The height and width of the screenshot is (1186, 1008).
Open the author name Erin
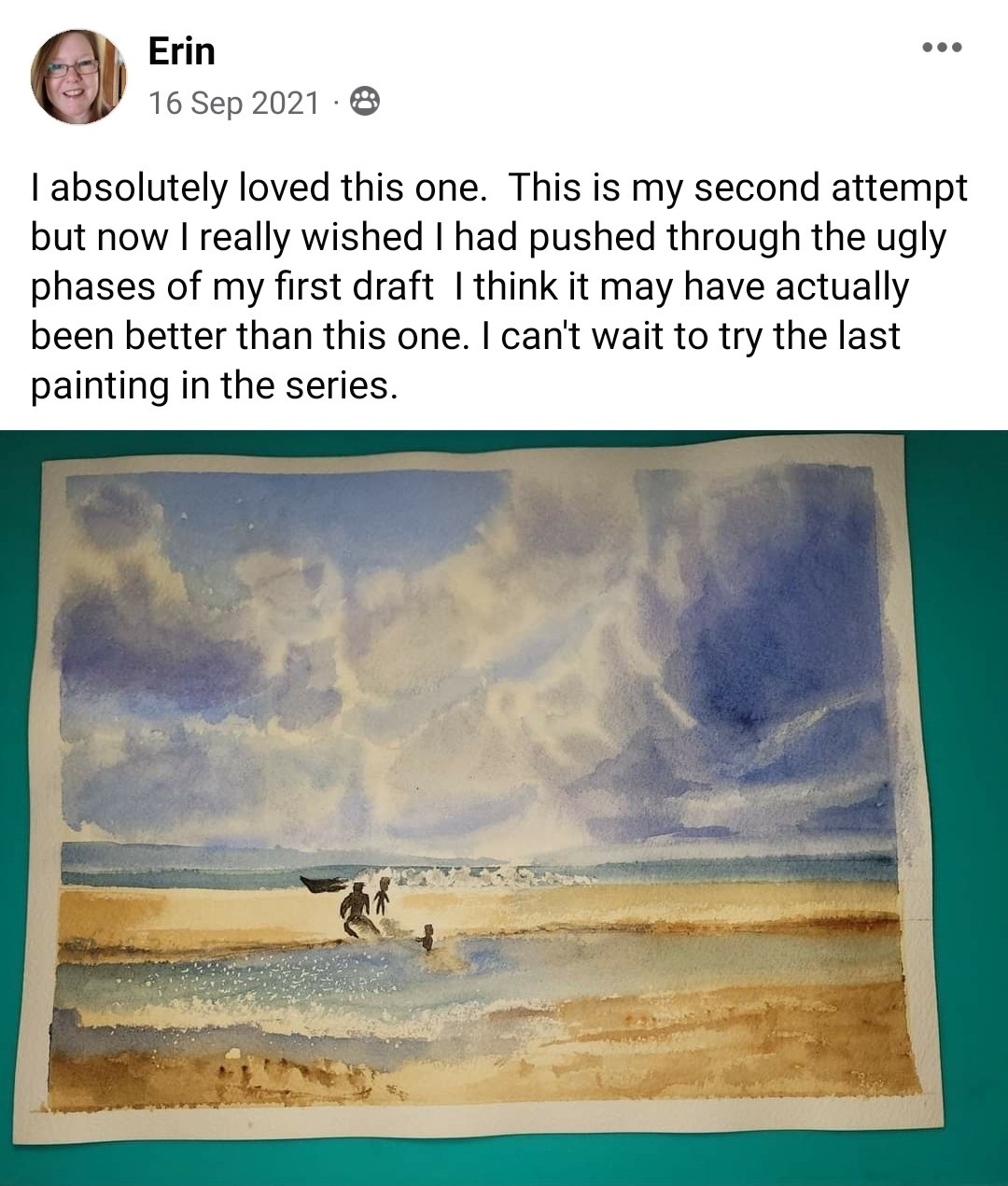click(x=182, y=50)
